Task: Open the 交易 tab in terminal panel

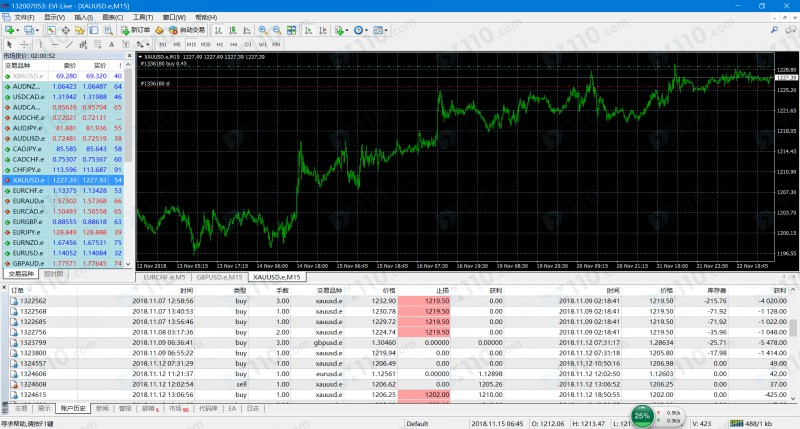Action: tap(21, 408)
